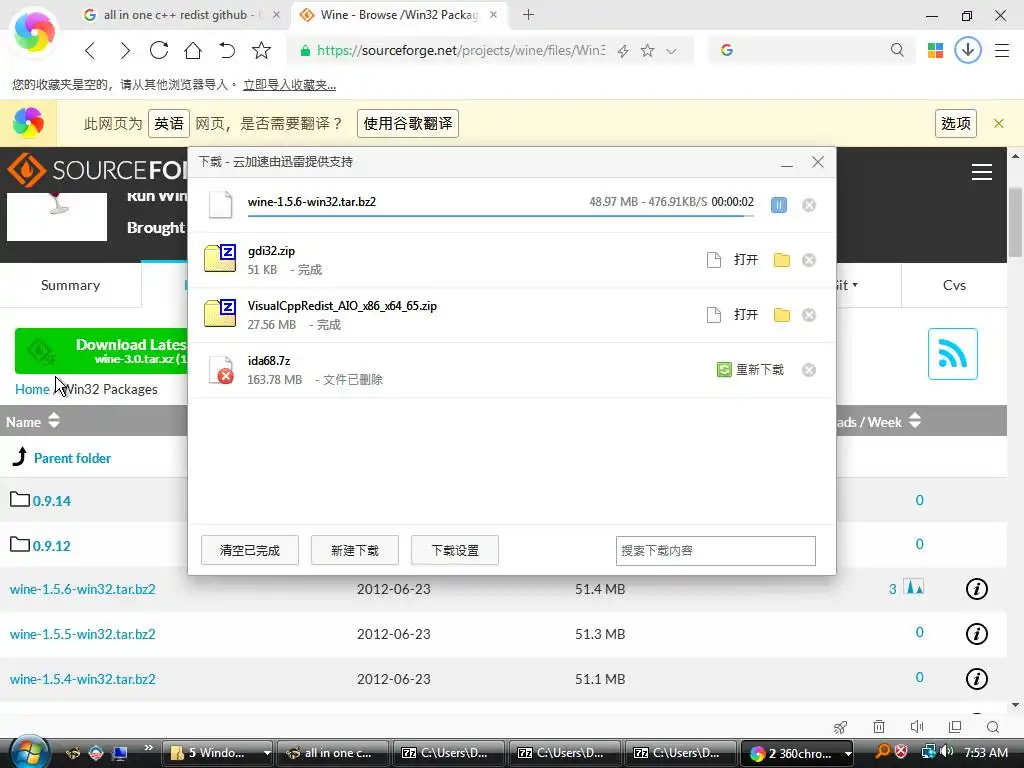
Task: Go forward with browser forward arrow
Action: pyautogui.click(x=125, y=50)
